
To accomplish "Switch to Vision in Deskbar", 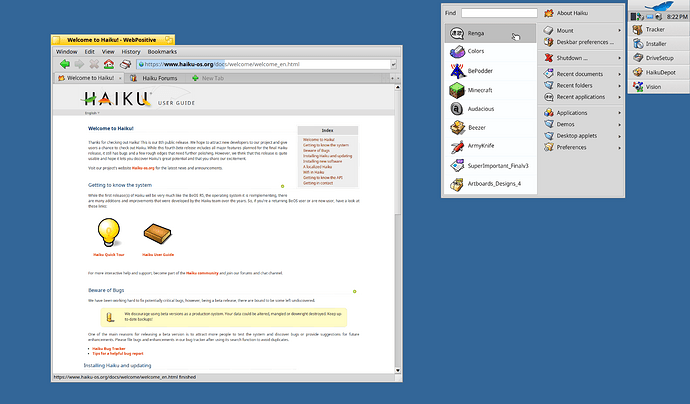I will click(x=659, y=87).
